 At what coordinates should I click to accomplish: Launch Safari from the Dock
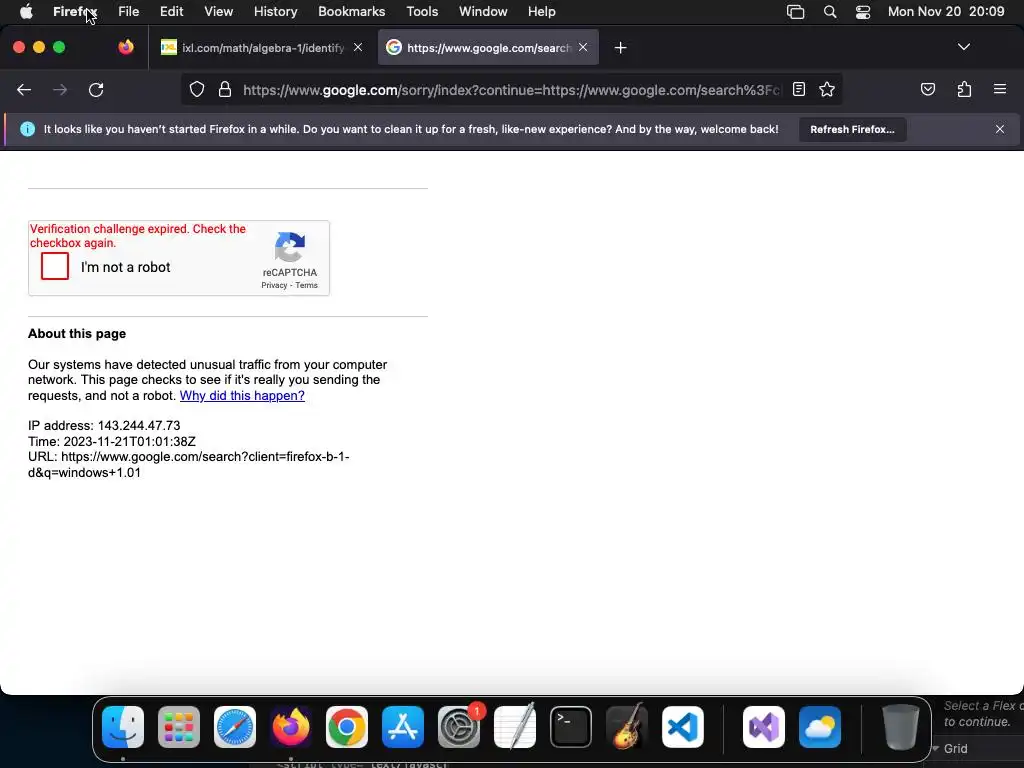click(x=234, y=727)
